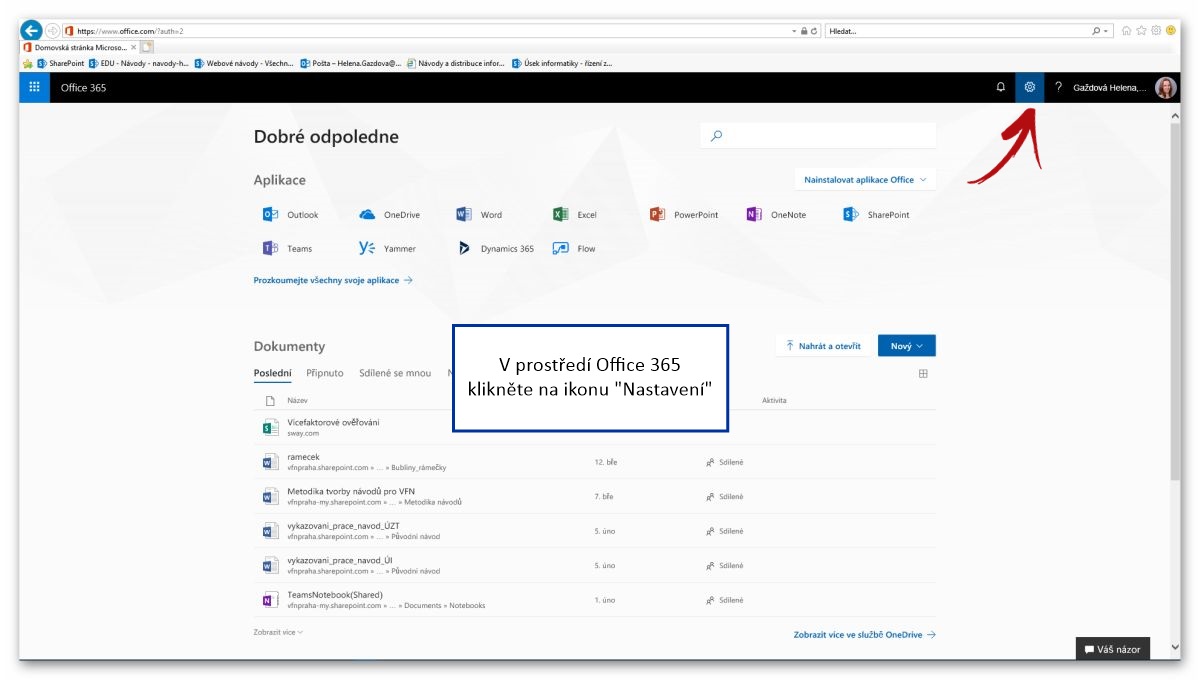1200x680 pixels.
Task: Sort documents by the Název column header
Action: [x=297, y=400]
